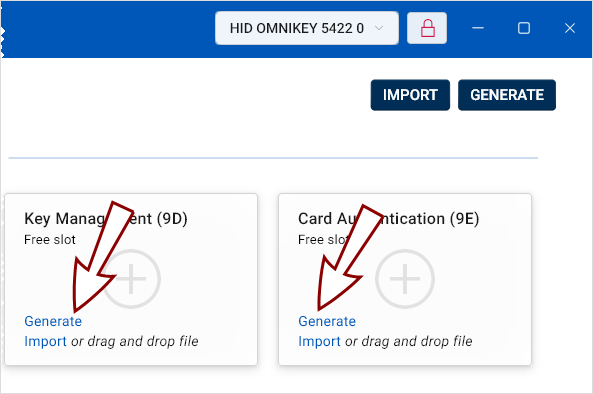Click Generate link under Card Authentication (9E)
Screen dimensions: 593x394
pyautogui.click(x=327, y=321)
